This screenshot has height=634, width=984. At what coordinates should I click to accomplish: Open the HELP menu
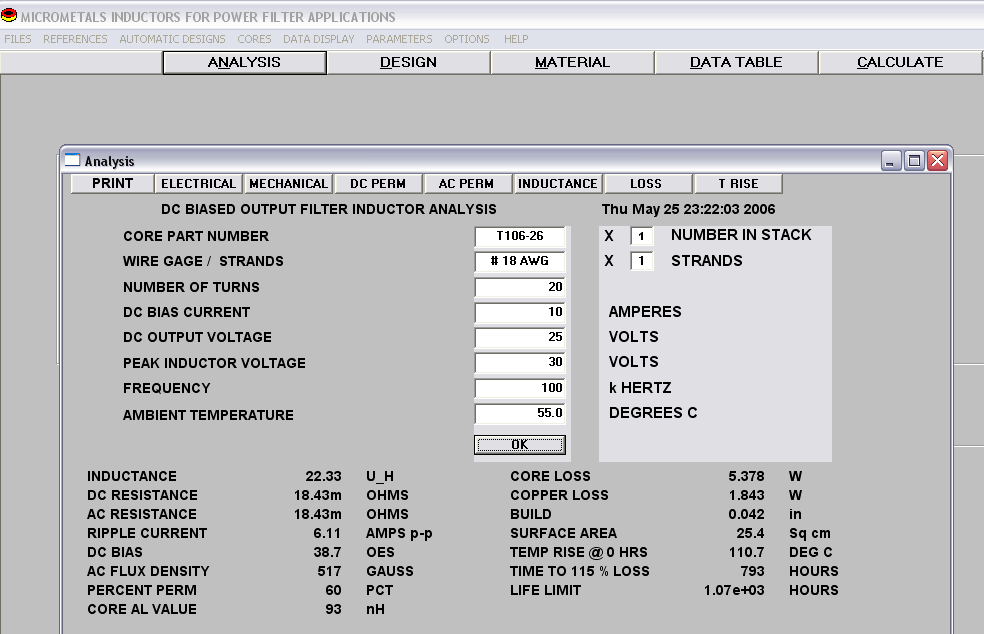coord(516,39)
